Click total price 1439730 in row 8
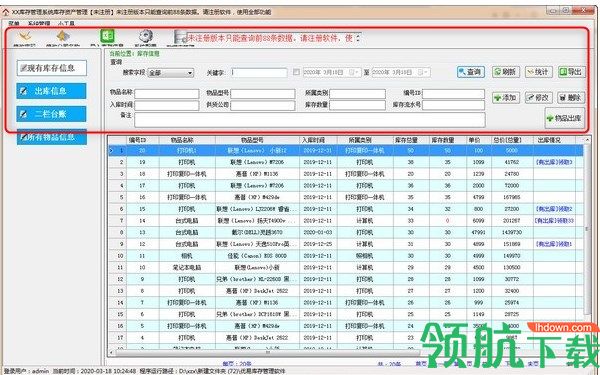This screenshot has height=375, width=600. point(512,232)
